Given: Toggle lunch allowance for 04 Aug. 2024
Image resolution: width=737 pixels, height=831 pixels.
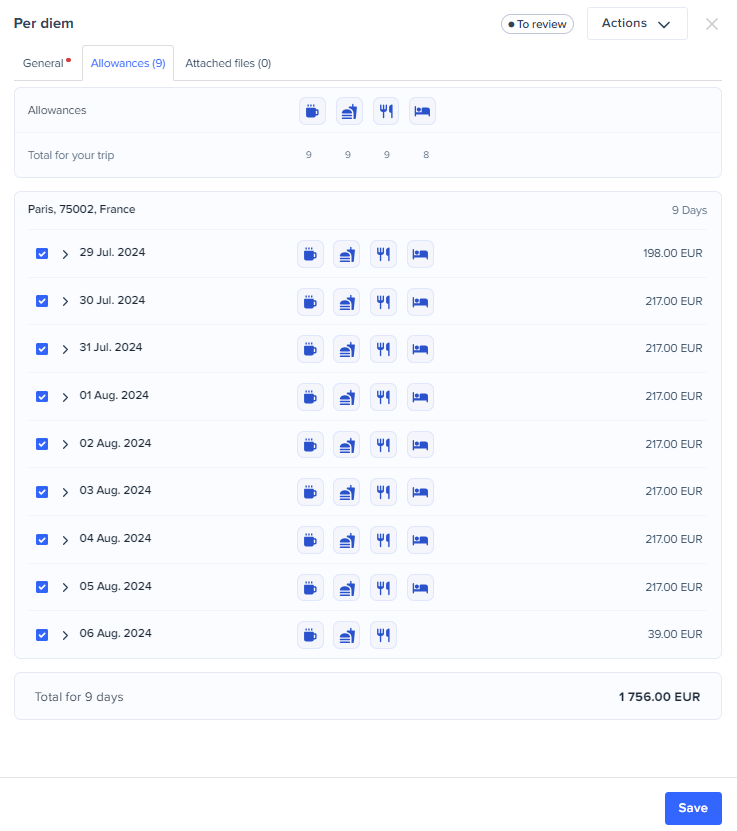Looking at the screenshot, I should coord(347,540).
